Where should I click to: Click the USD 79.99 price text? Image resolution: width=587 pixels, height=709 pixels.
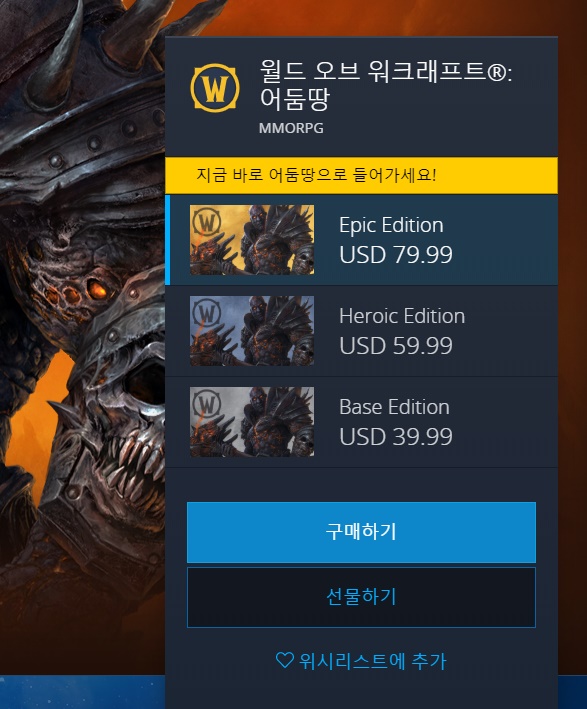point(396,255)
